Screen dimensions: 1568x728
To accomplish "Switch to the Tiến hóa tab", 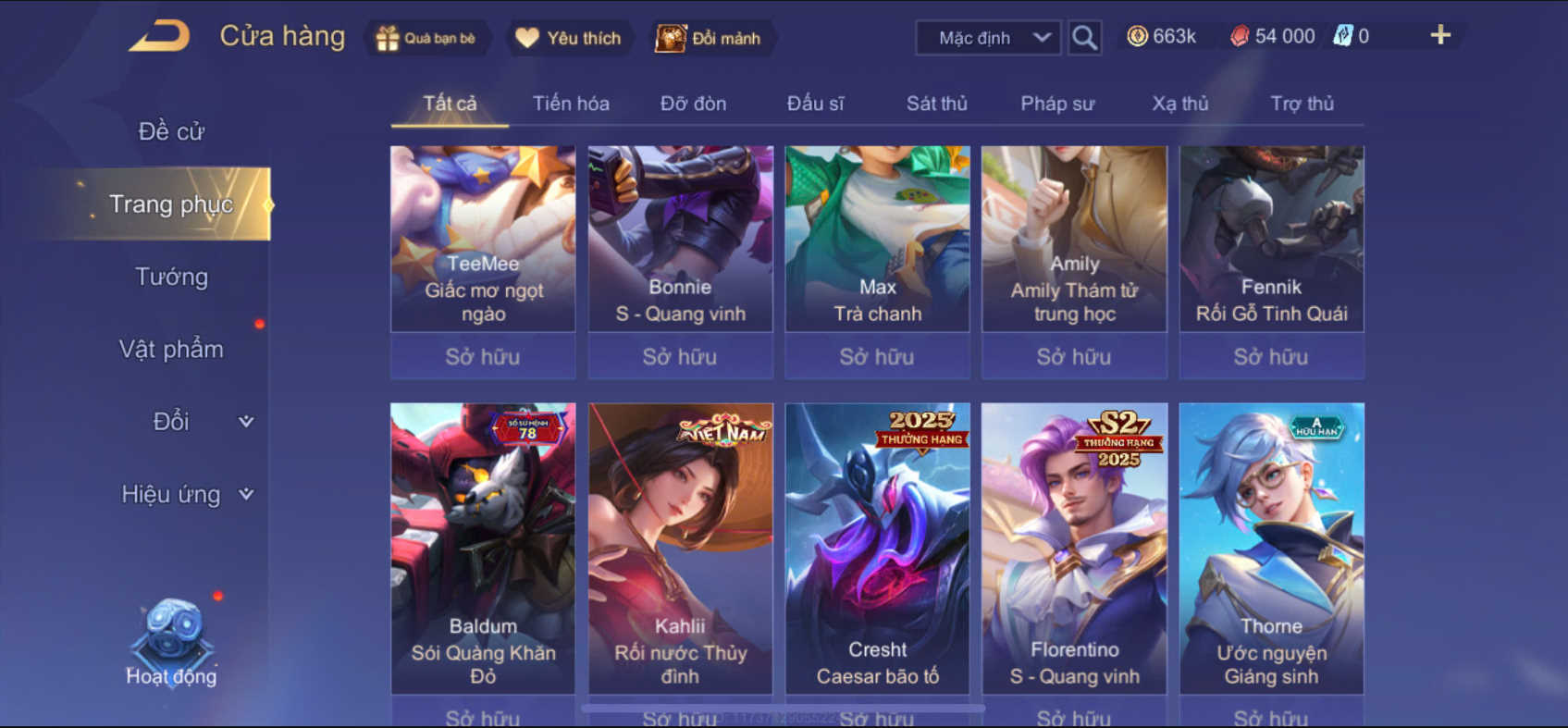I will click(571, 104).
